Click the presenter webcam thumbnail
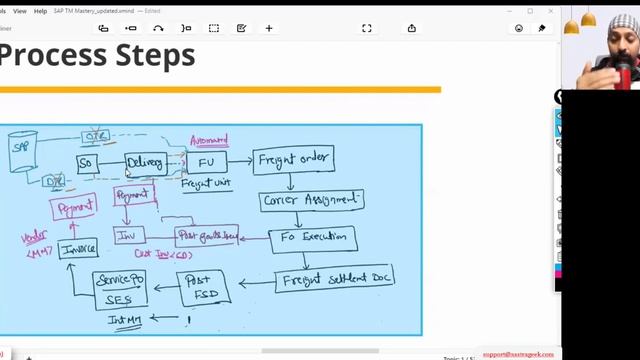Screen dimensions: 640x360 click(600, 47)
